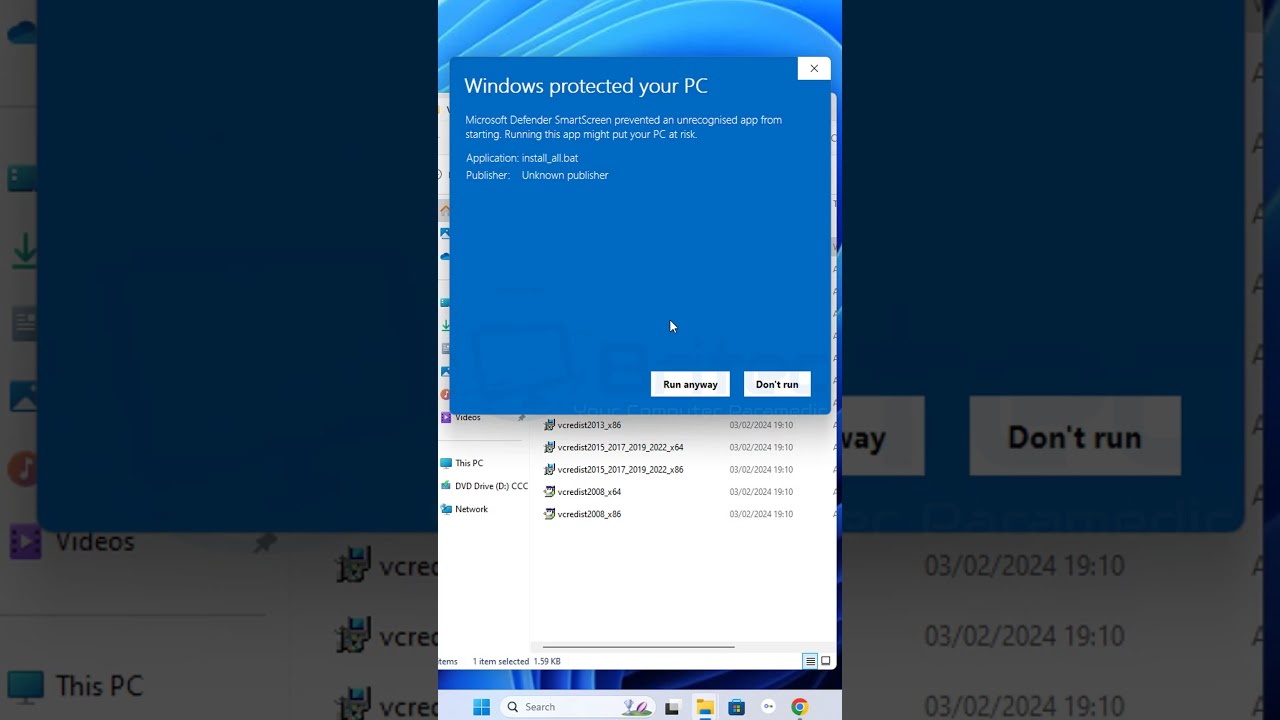Select file vcredist2015_2017_2019_2022_x64
Image resolution: width=1280 pixels, height=720 pixels.
point(620,447)
